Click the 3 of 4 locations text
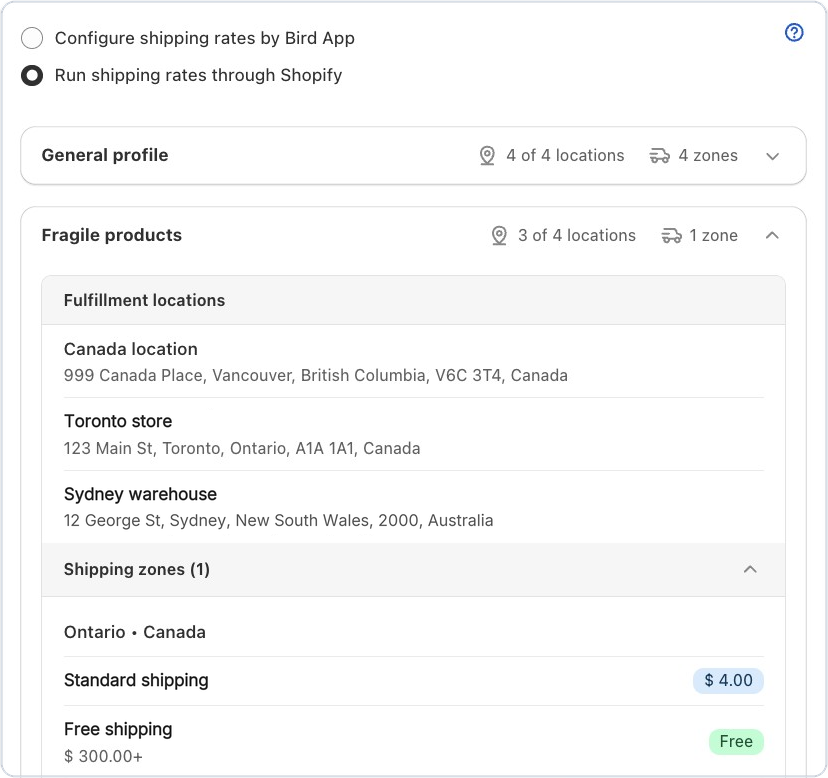The height and width of the screenshot is (778, 828). [x=577, y=236]
